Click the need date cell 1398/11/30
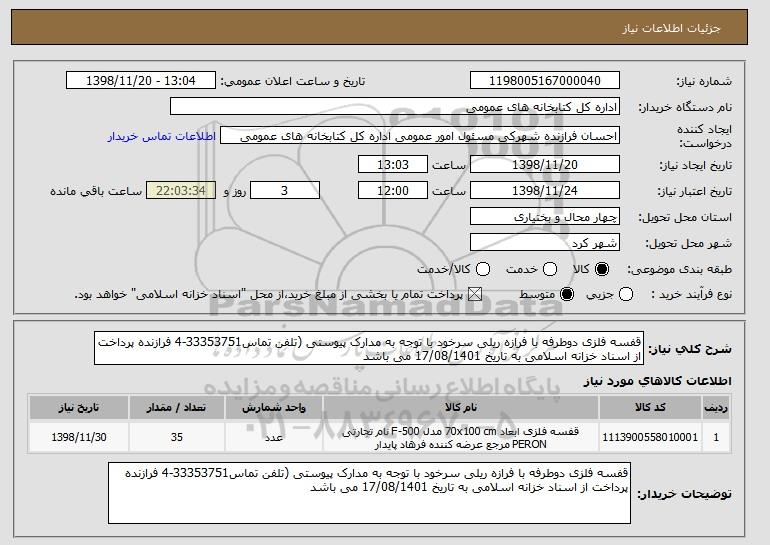The width and height of the screenshot is (770, 545). [x=79, y=437]
